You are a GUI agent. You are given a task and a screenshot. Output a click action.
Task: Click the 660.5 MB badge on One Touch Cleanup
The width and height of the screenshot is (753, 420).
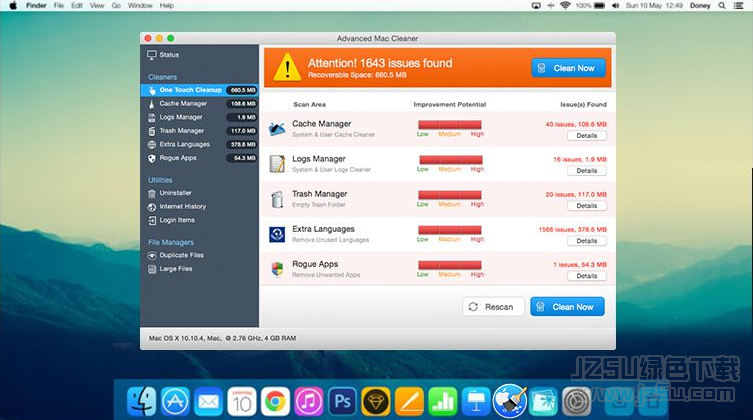[243, 90]
